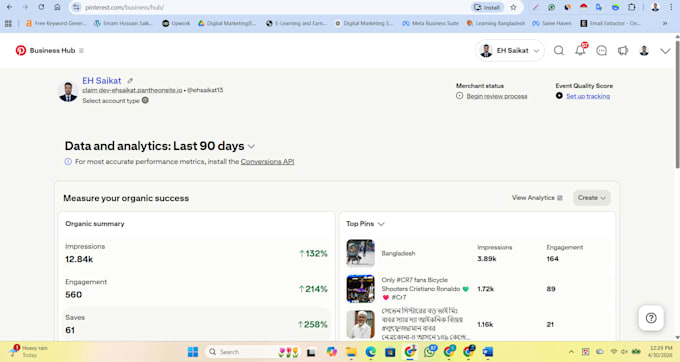Open the Pinterest search icon
This screenshot has height=362, width=680.
click(x=559, y=51)
